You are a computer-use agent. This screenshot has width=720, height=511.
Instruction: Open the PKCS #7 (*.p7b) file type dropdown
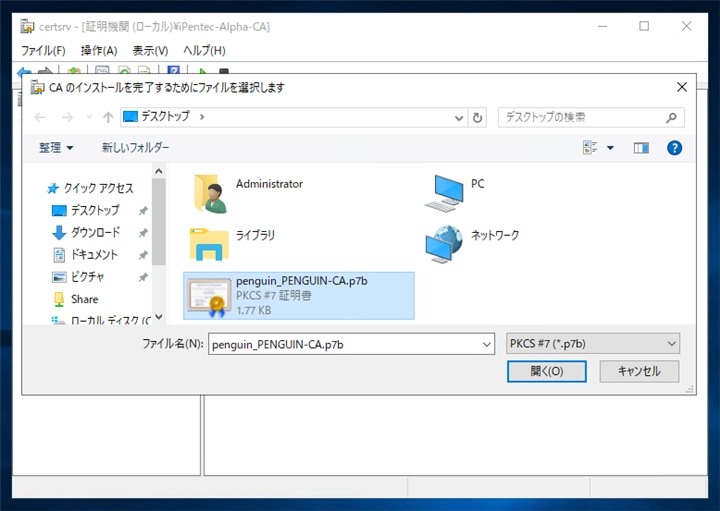tap(592, 343)
